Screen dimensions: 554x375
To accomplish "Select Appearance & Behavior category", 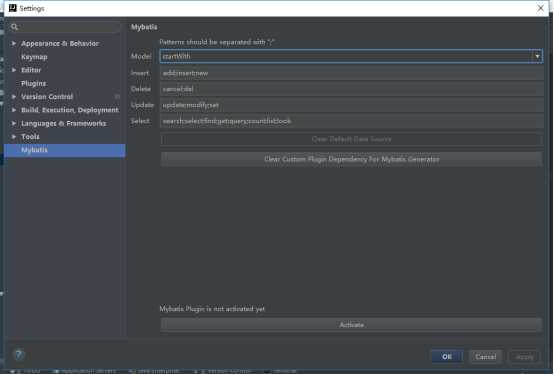I will pos(60,43).
